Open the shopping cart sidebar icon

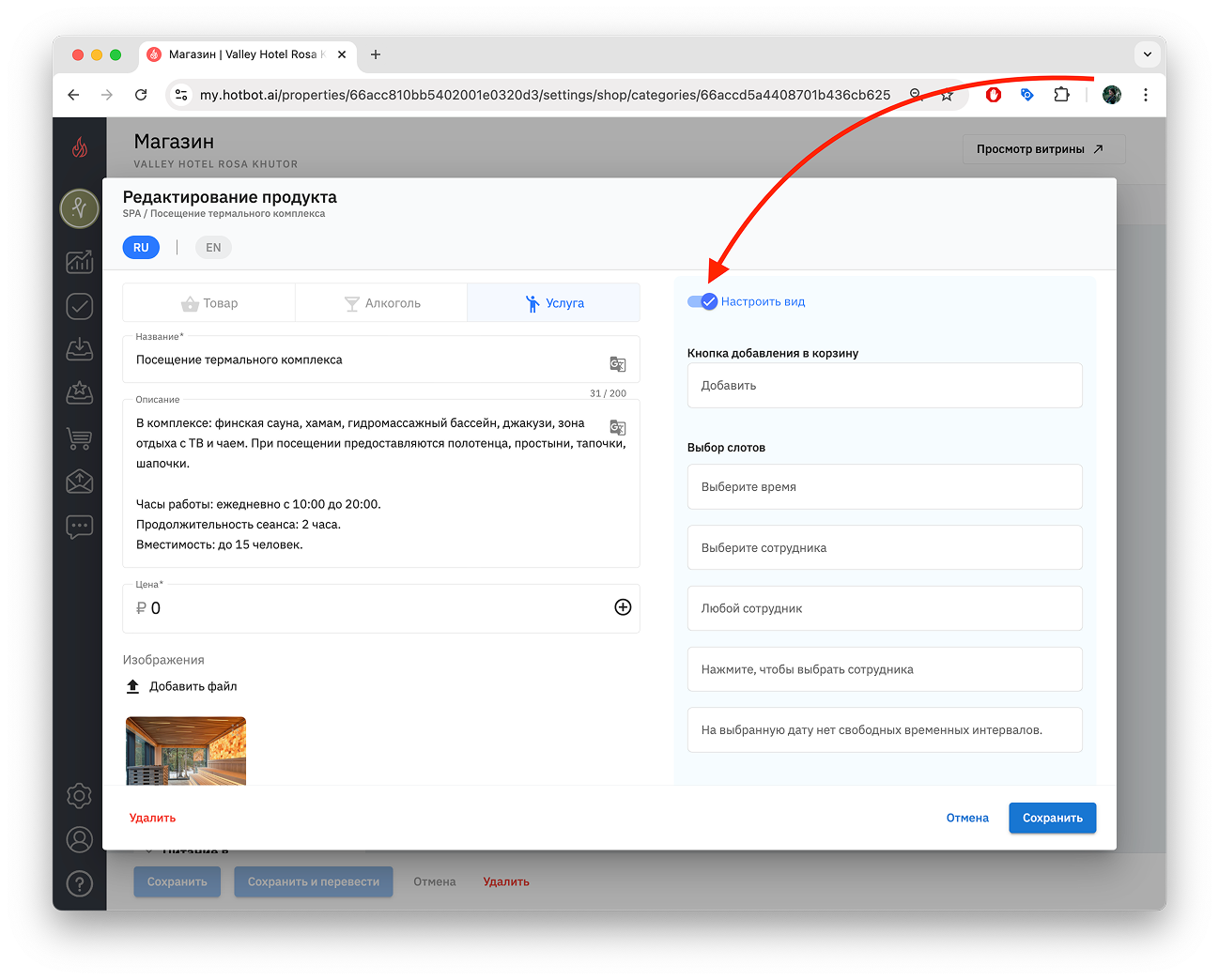pyautogui.click(x=80, y=437)
